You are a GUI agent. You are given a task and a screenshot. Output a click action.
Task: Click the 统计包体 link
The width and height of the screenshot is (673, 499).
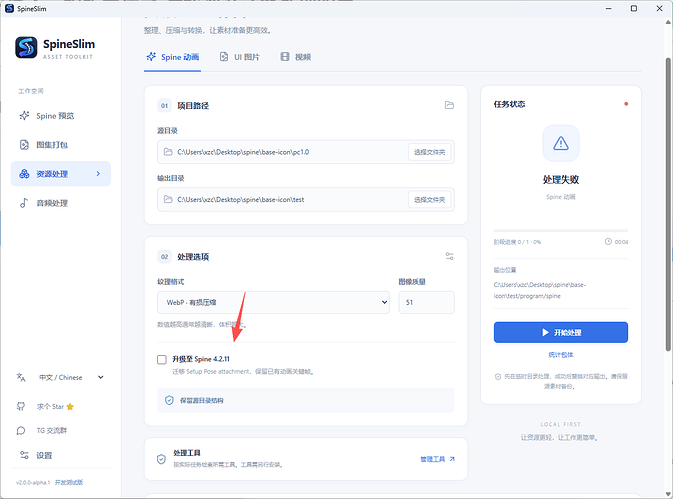point(561,355)
